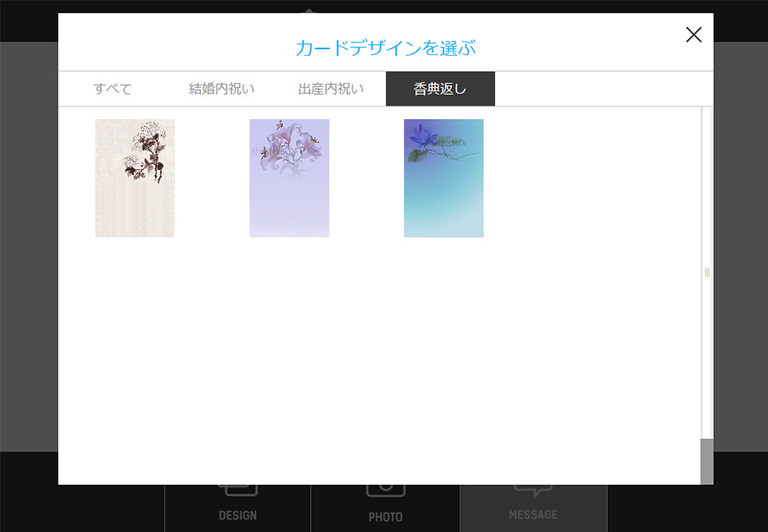
Task: Choose the blue gradient flower card design
Action: (443, 178)
